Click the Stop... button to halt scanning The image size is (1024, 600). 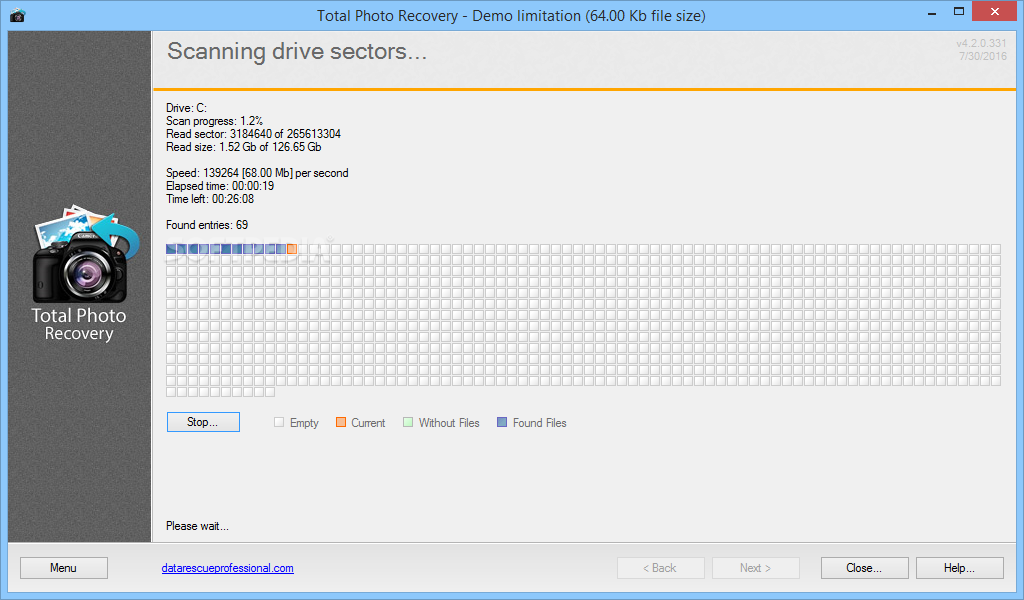pyautogui.click(x=203, y=422)
